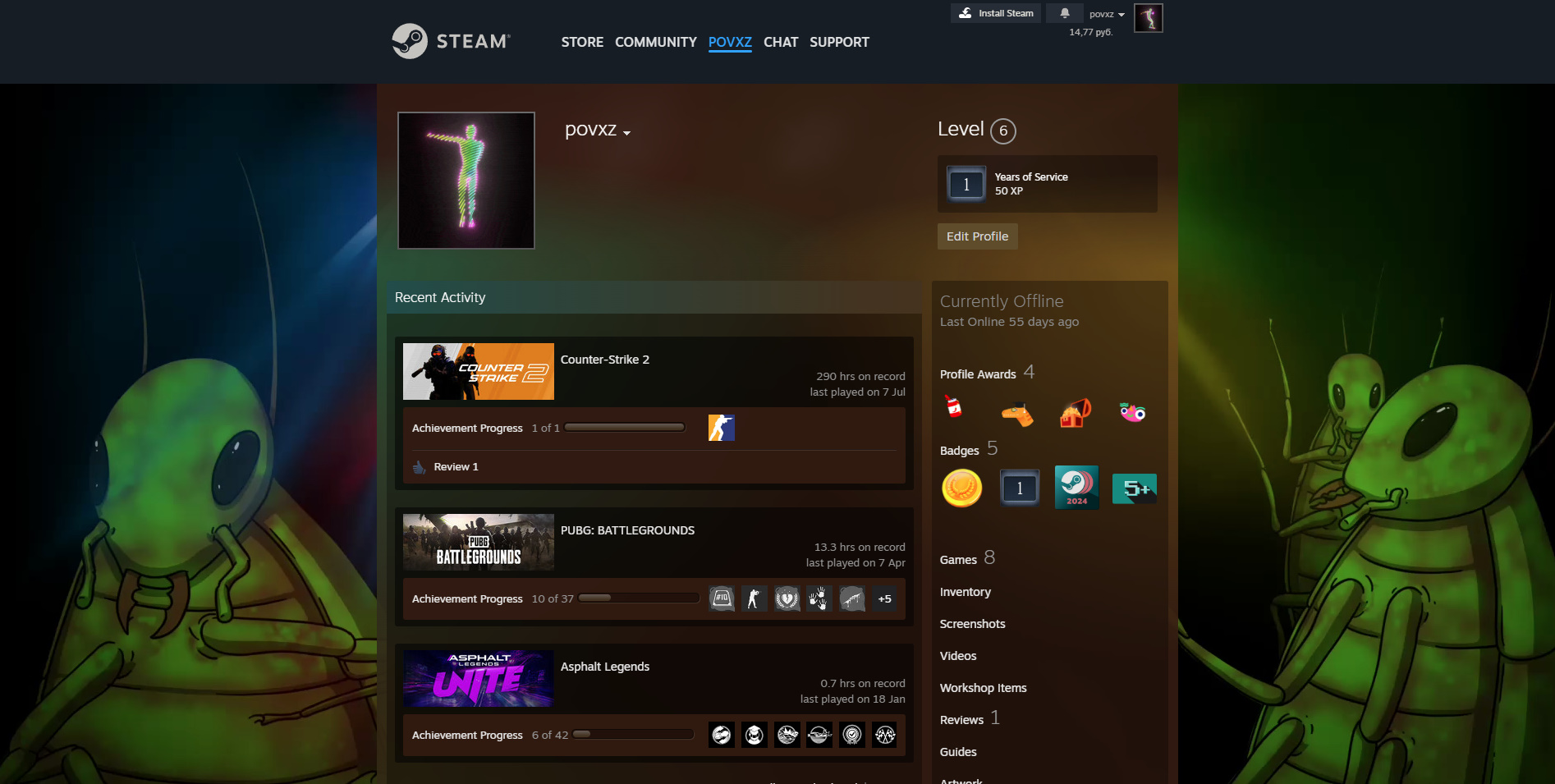Click the PUBG Battlegrounds banner thumbnail
This screenshot has height=784, width=1555.
[x=479, y=542]
